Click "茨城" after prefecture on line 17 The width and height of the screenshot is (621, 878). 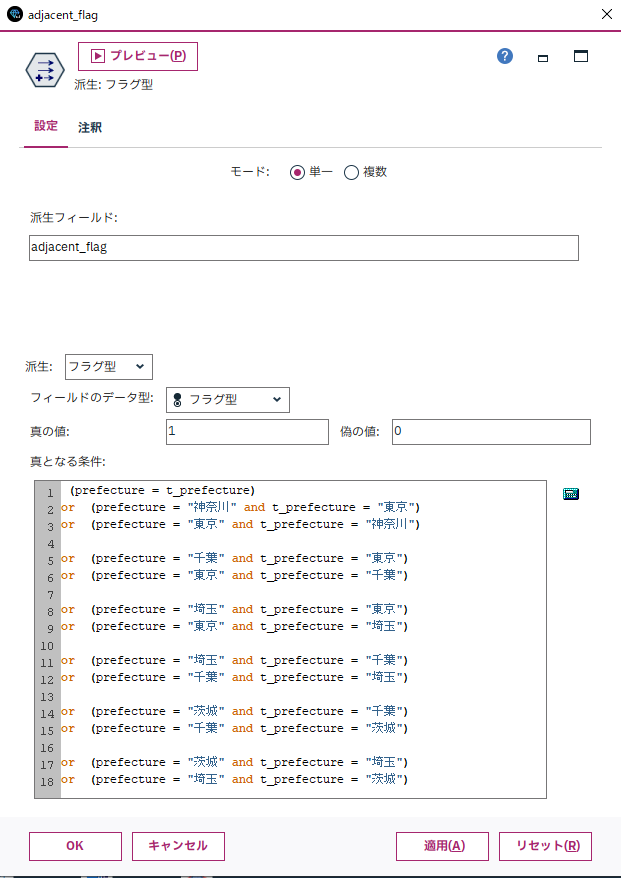click(x=206, y=762)
